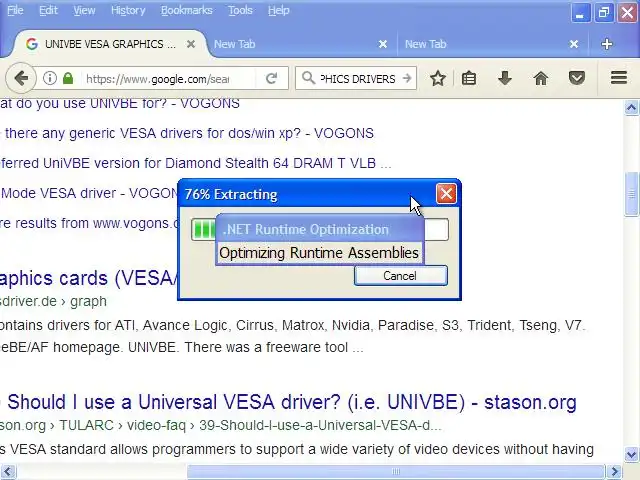Click the horizontal scrollbar left arrow
640x480 pixels.
7,472
